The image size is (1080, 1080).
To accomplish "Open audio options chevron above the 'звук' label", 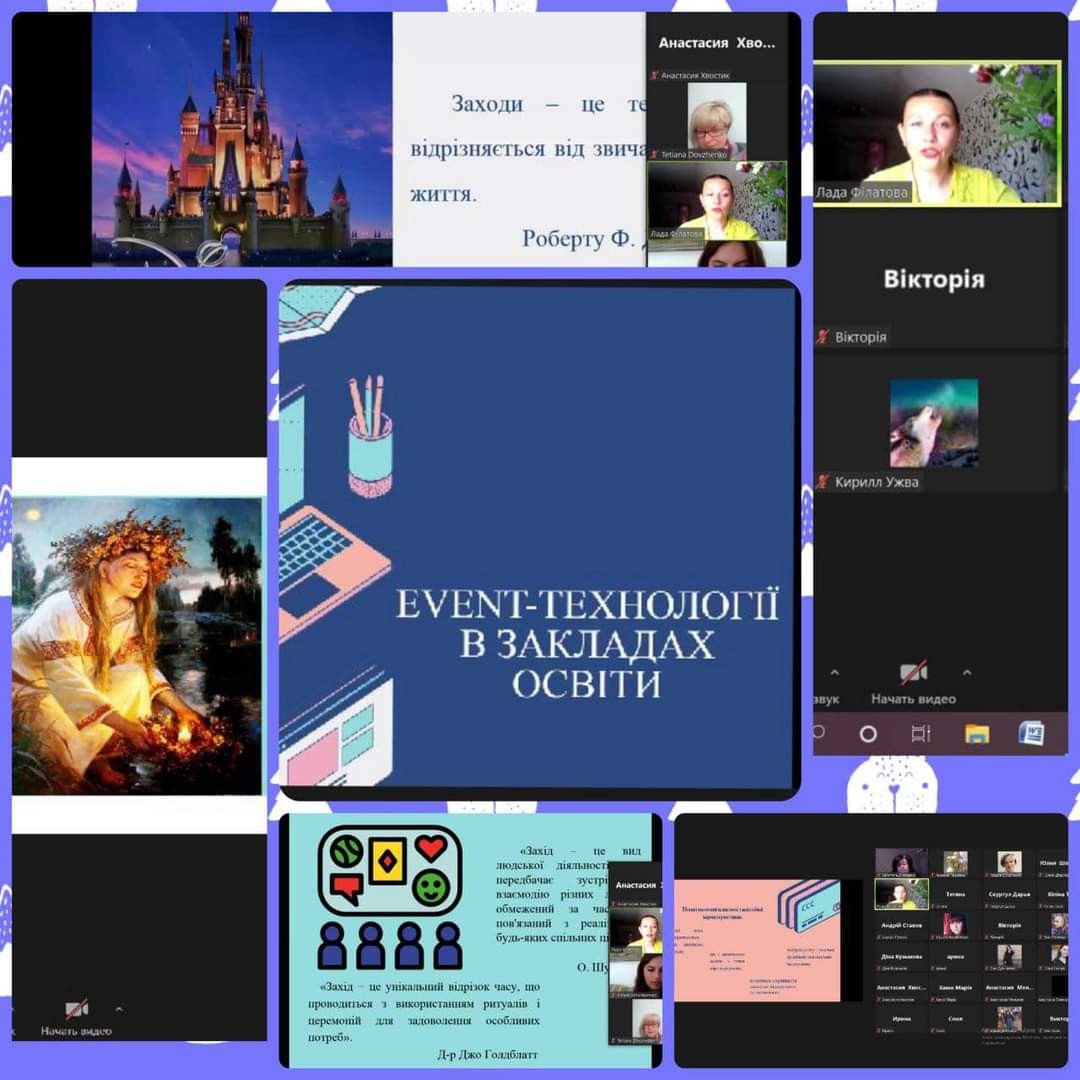I will point(835,673).
